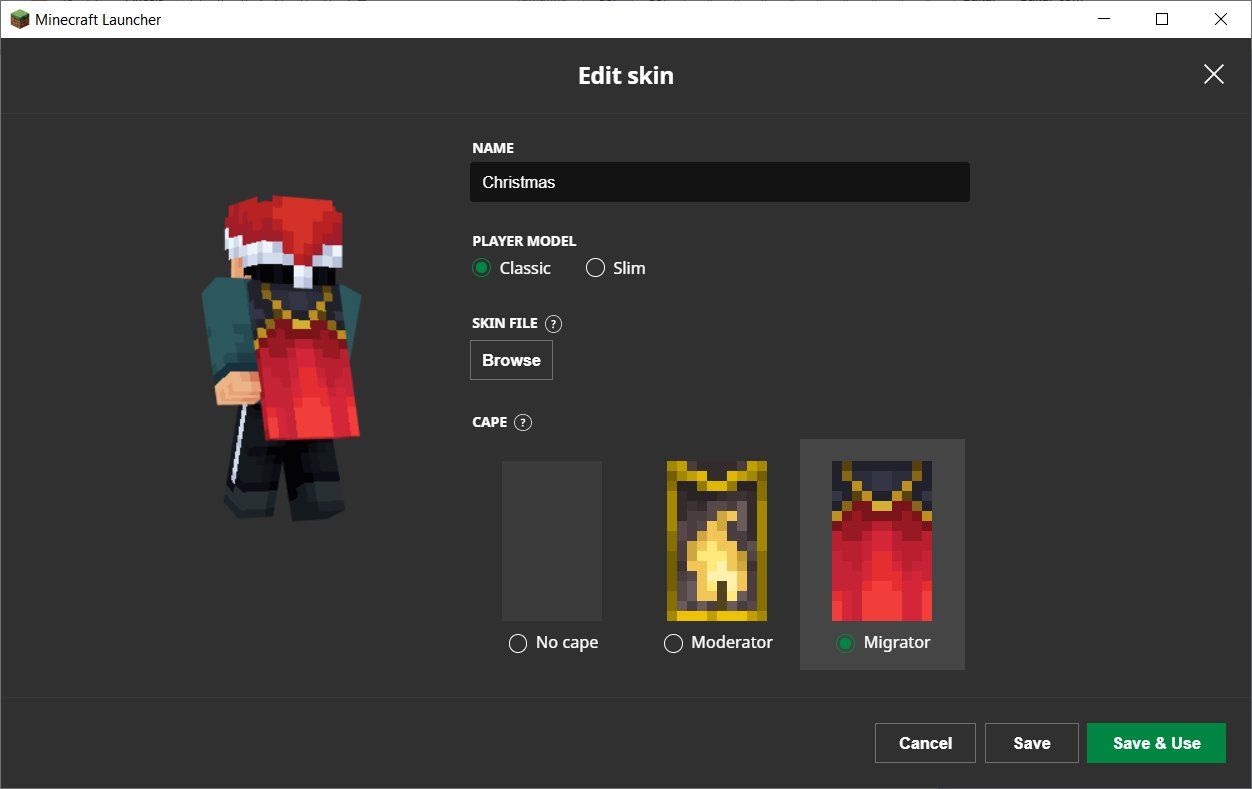Minimize the Minecraft Launcher window
The width and height of the screenshot is (1252, 789).
1104,19
